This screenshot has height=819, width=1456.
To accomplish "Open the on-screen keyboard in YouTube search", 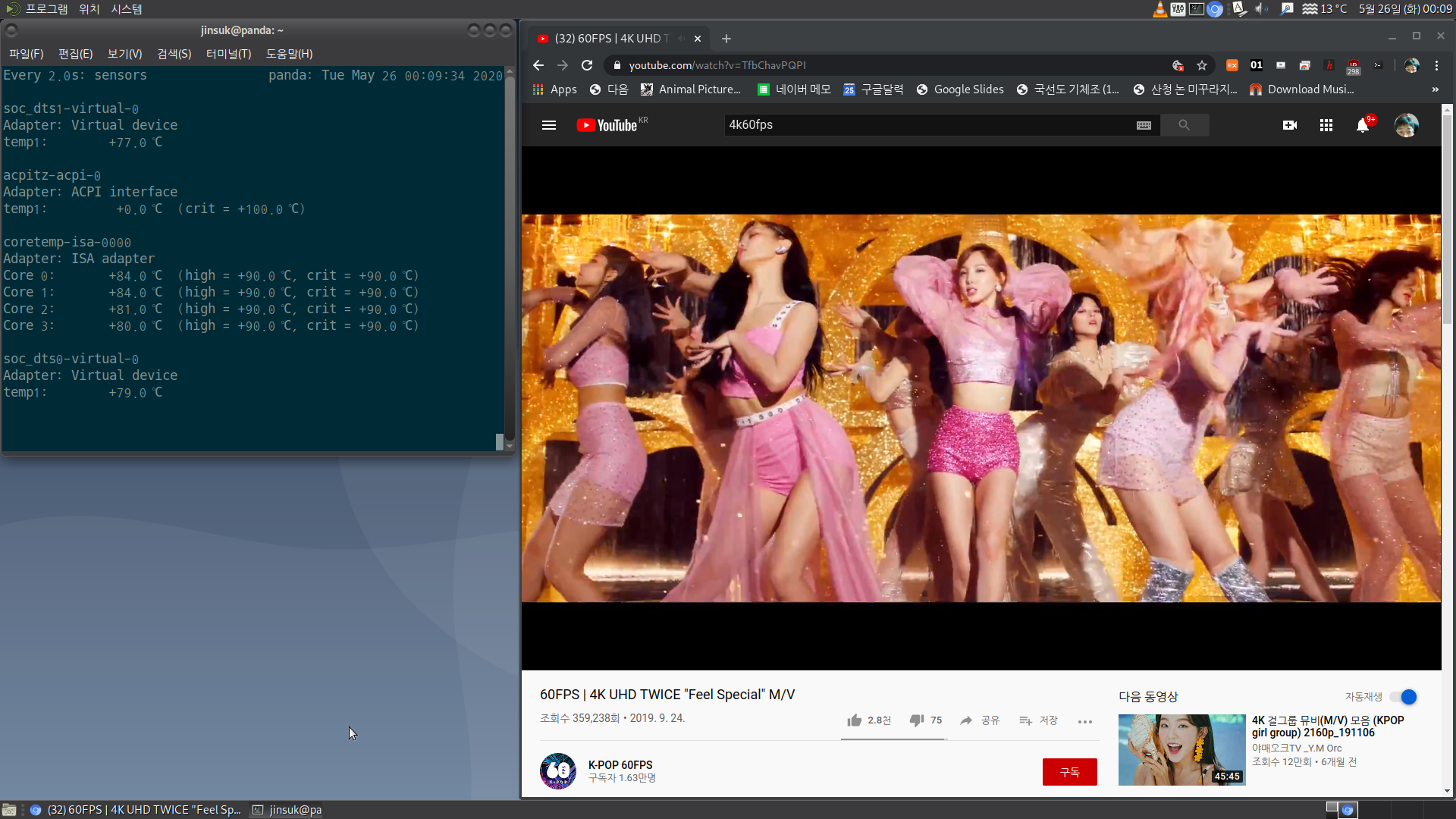I will [1144, 125].
